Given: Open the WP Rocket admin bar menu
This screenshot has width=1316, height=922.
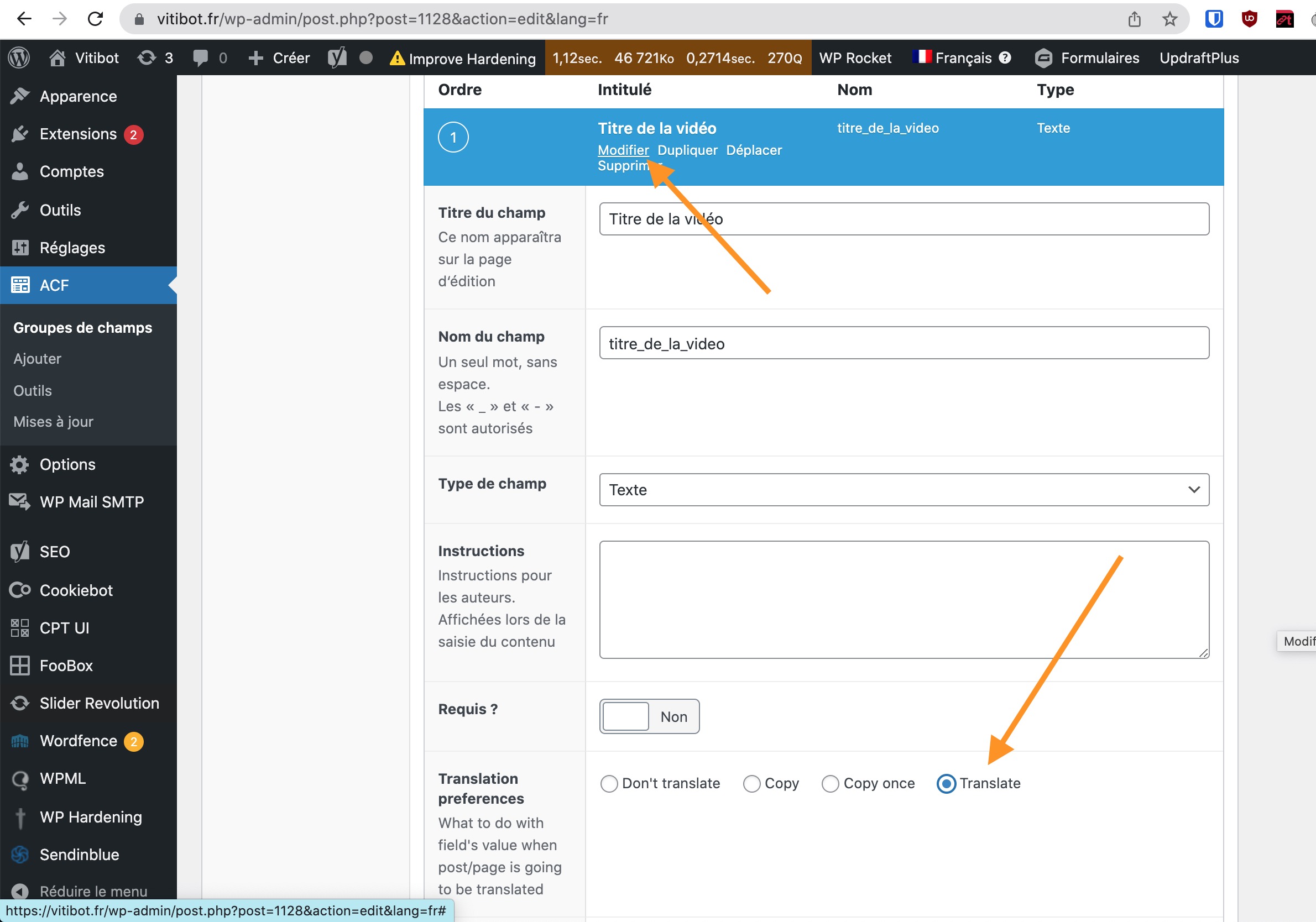Looking at the screenshot, I should pyautogui.click(x=855, y=57).
